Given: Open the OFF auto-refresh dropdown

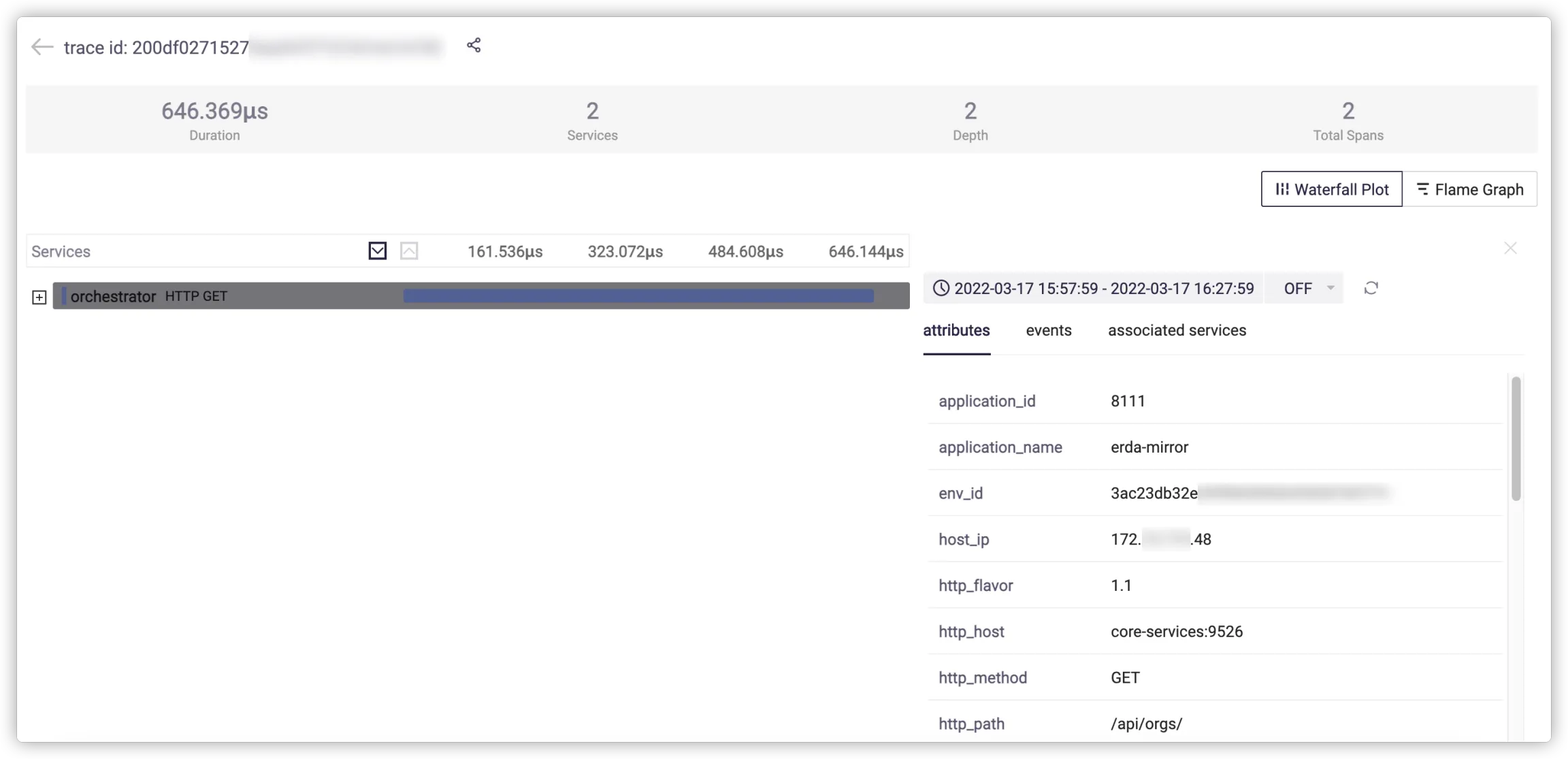Looking at the screenshot, I should coord(1305,289).
